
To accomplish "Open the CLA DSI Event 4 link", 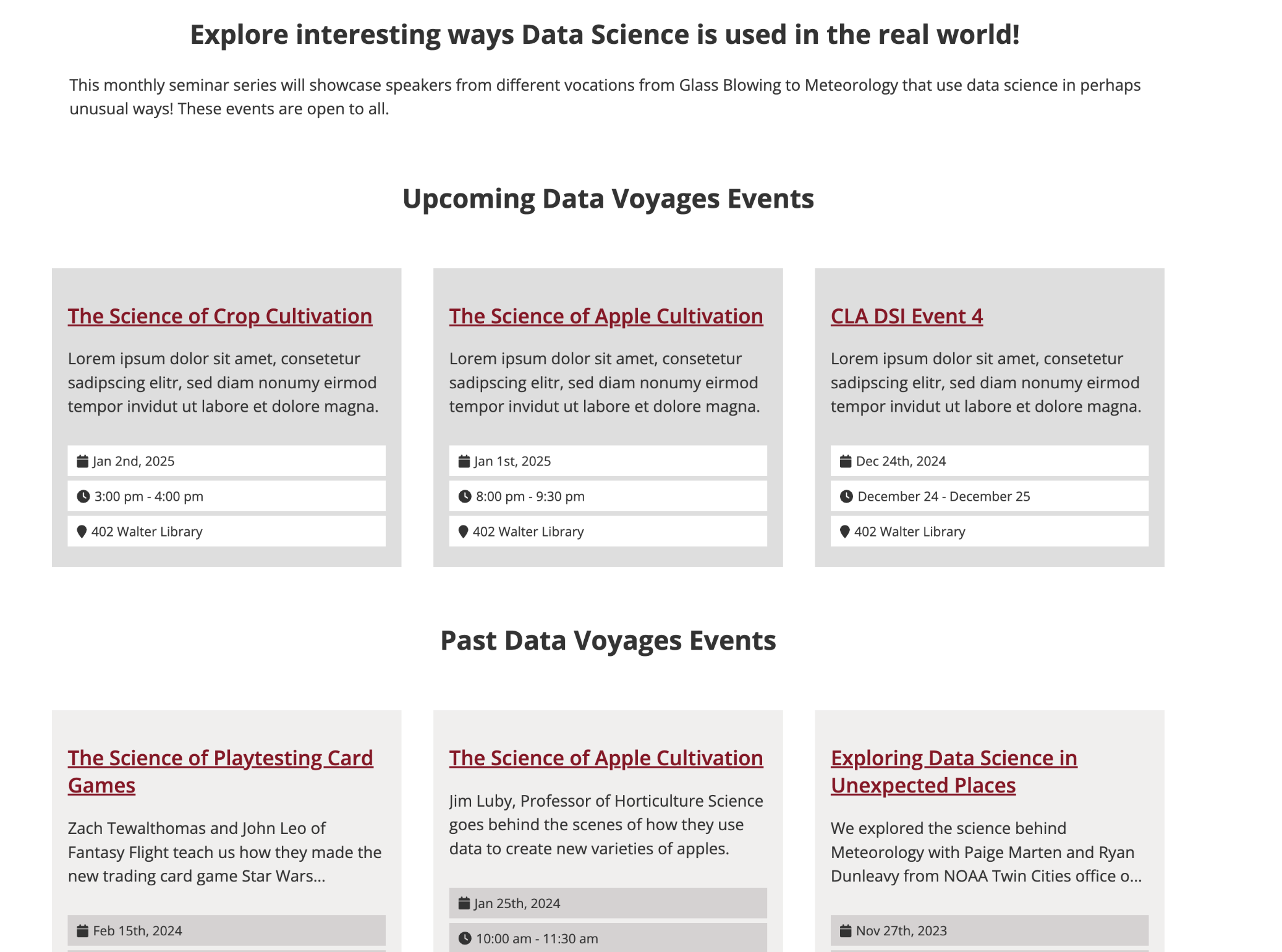I will click(x=906, y=317).
